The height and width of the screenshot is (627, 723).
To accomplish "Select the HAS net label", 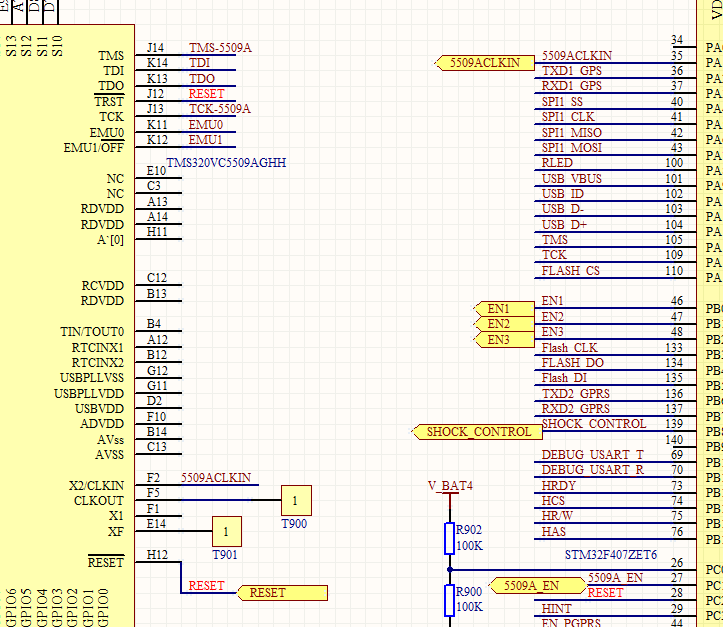I will (554, 532).
